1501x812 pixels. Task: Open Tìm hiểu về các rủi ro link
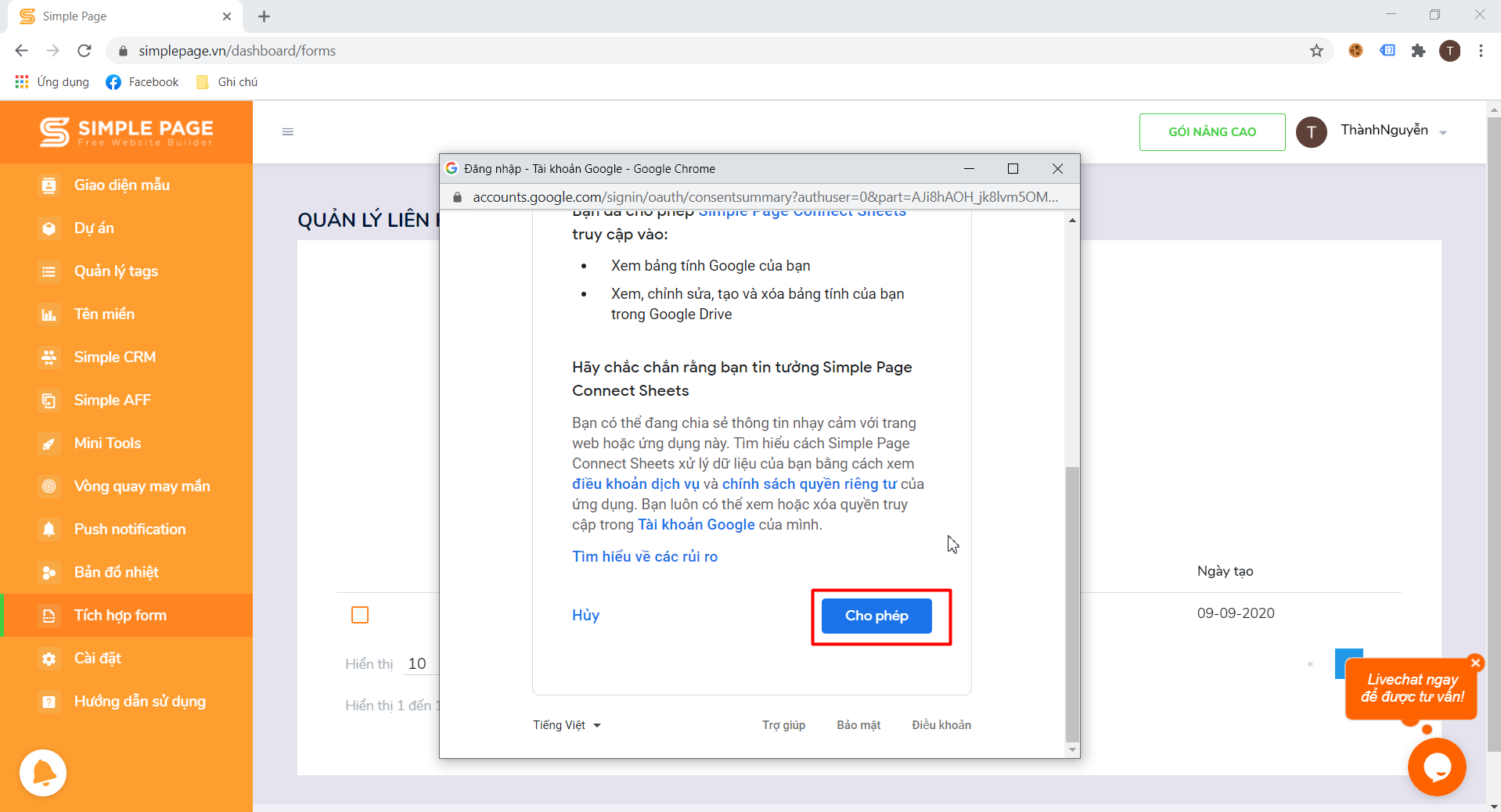(x=645, y=556)
